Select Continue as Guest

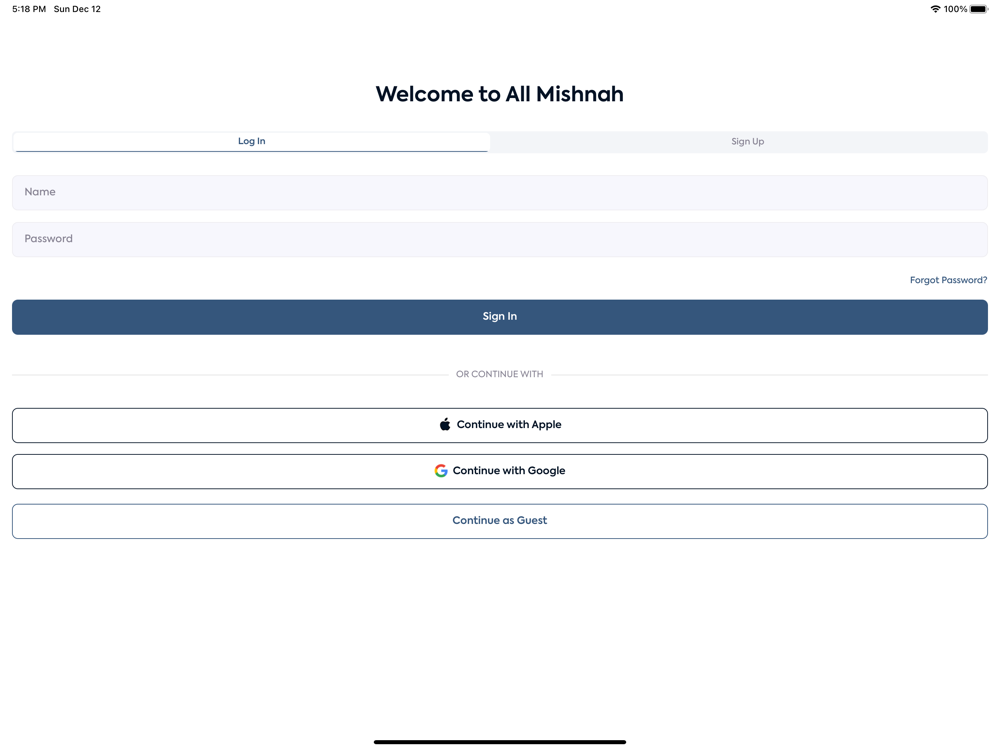pos(499,521)
